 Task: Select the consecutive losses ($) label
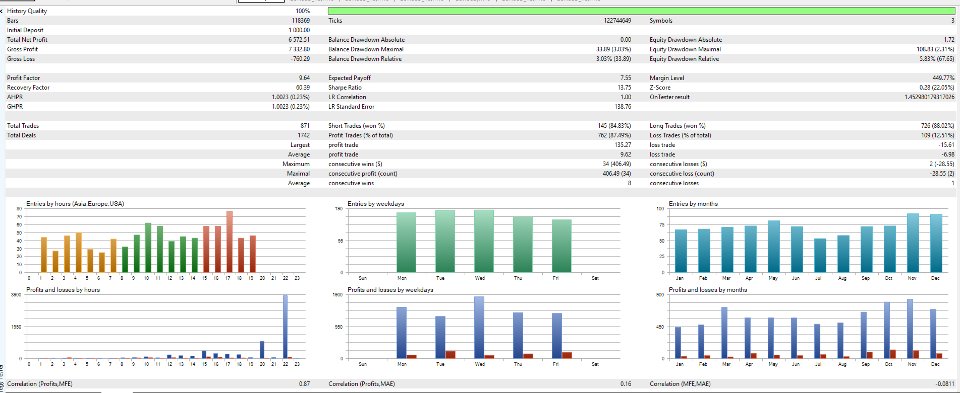[x=678, y=164]
